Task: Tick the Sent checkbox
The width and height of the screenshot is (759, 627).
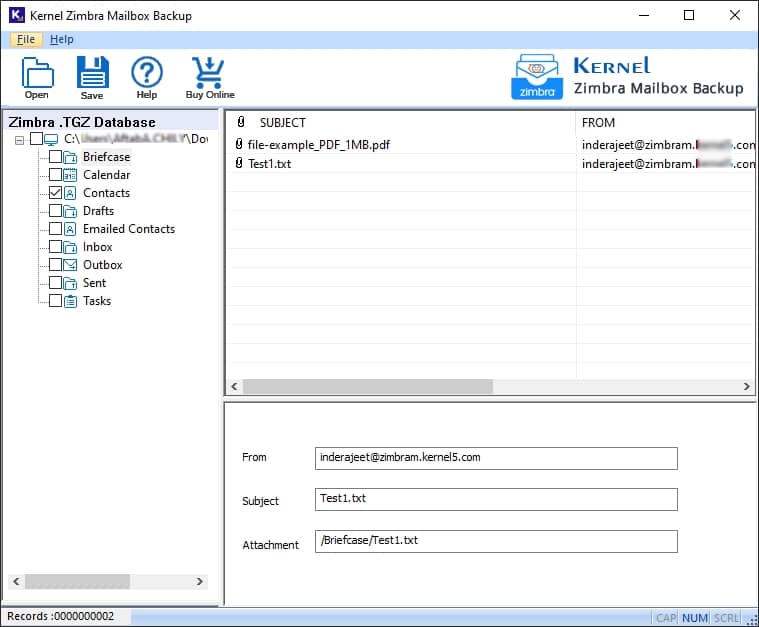Action: [x=55, y=282]
